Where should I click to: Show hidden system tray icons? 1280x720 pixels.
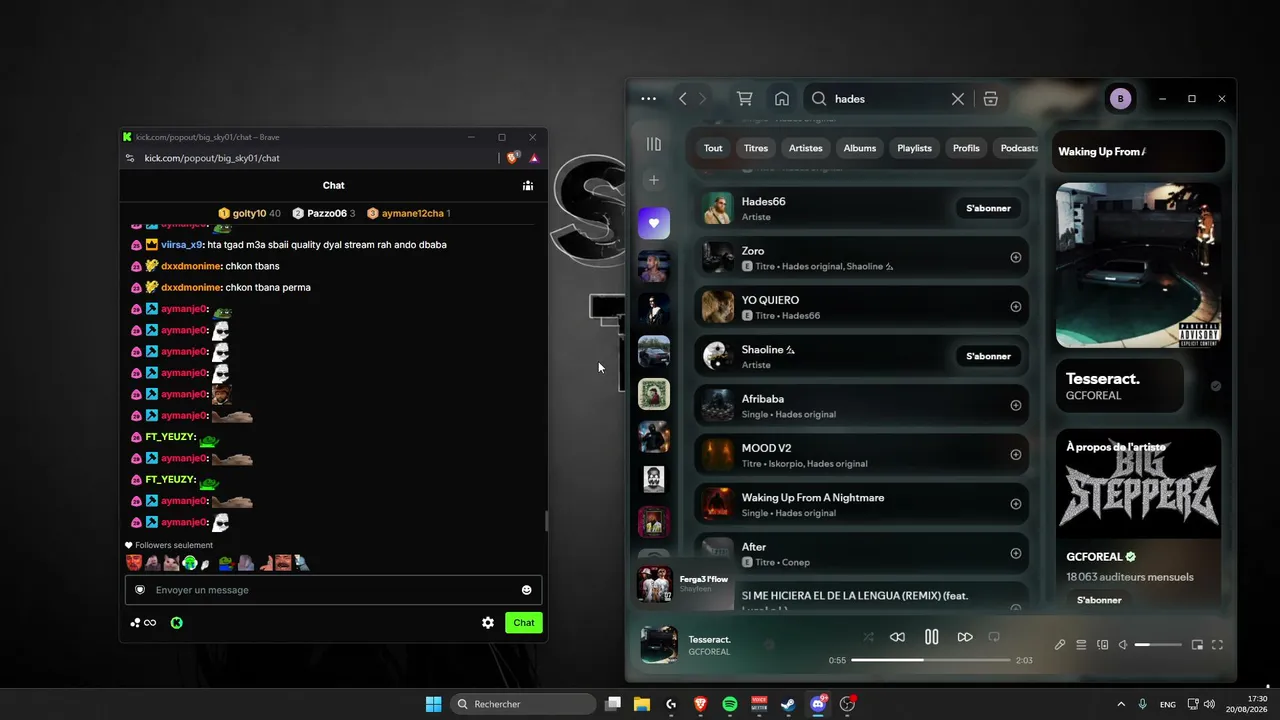[1121, 704]
